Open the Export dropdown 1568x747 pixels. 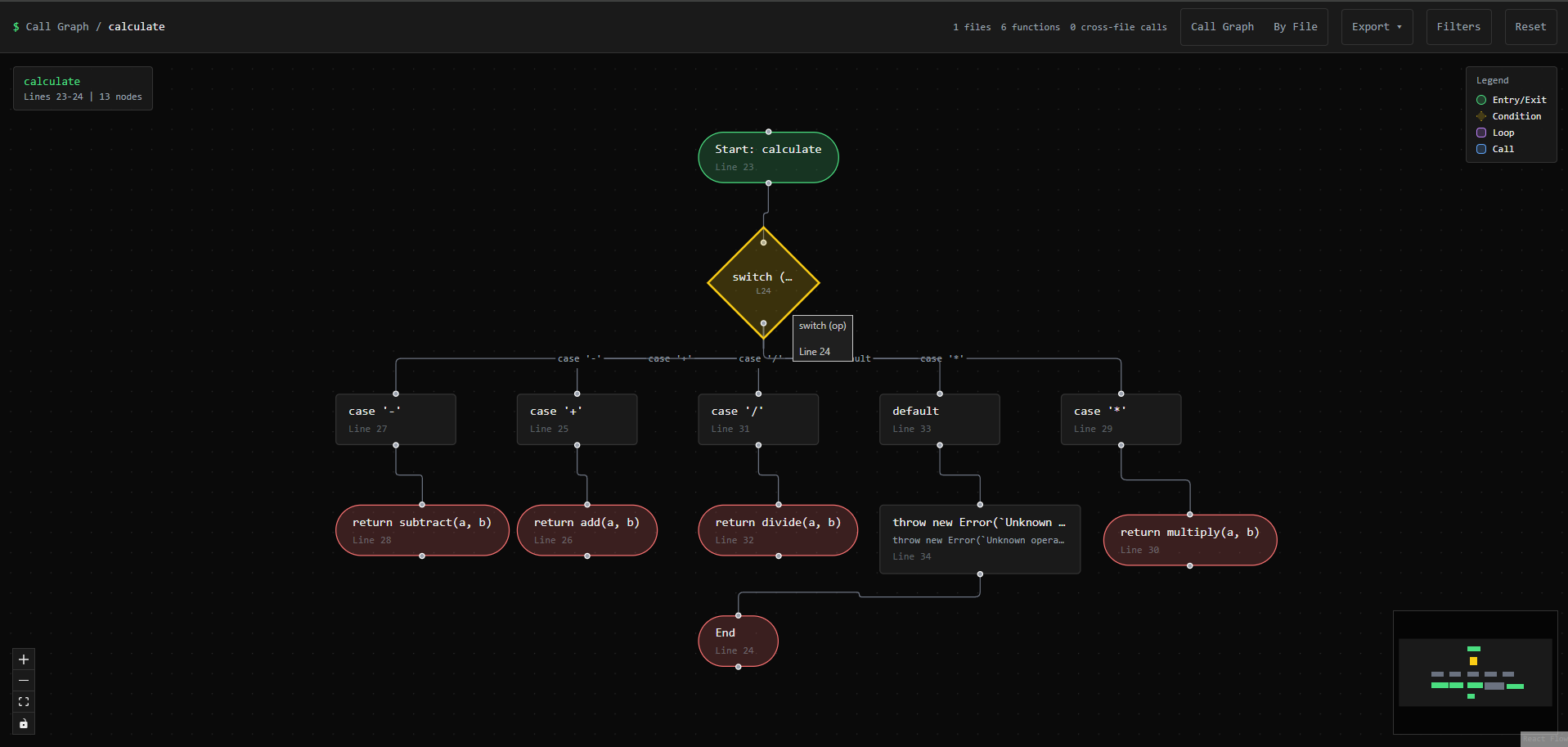point(1377,27)
